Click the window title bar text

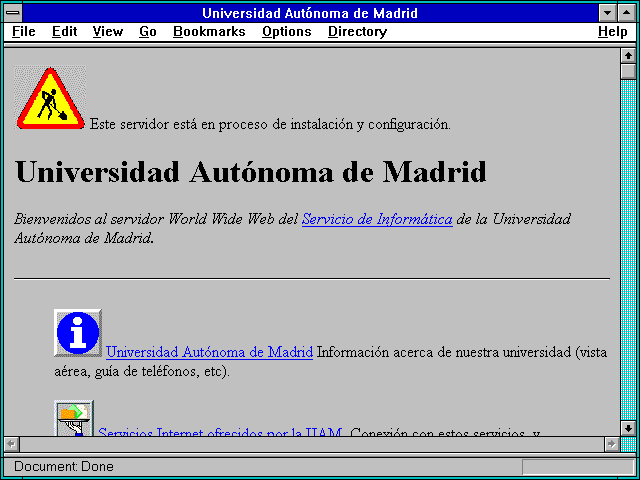point(310,13)
